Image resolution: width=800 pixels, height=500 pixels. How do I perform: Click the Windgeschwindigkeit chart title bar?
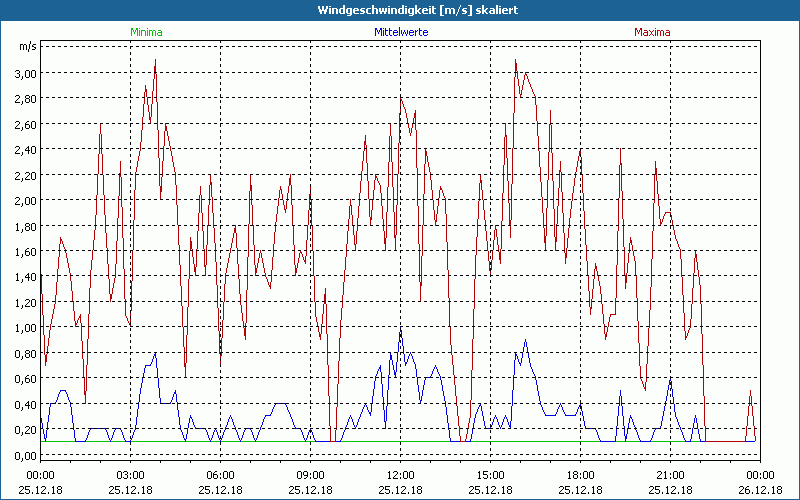click(400, 9)
